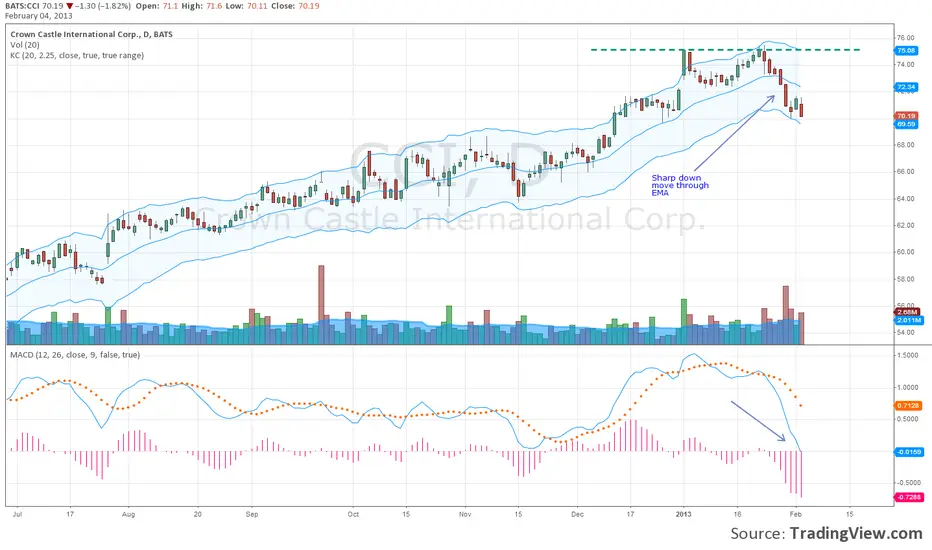Click the 76.00 price axis tick

(x=906, y=37)
